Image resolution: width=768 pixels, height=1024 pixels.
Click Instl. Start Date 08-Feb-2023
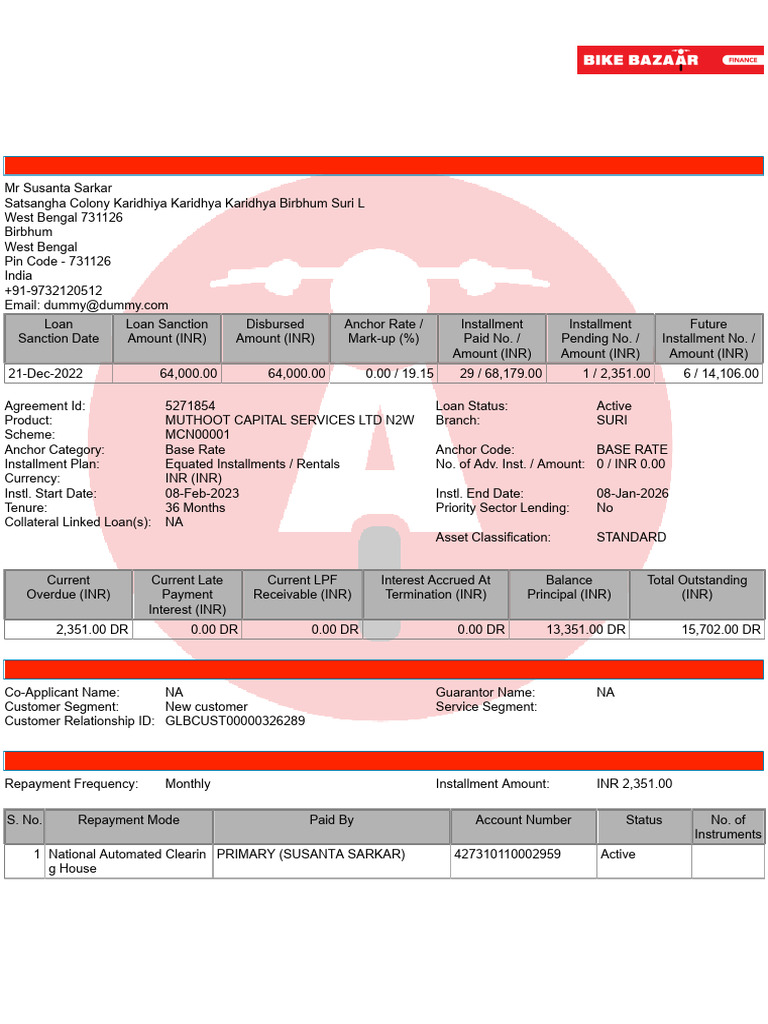202,493
